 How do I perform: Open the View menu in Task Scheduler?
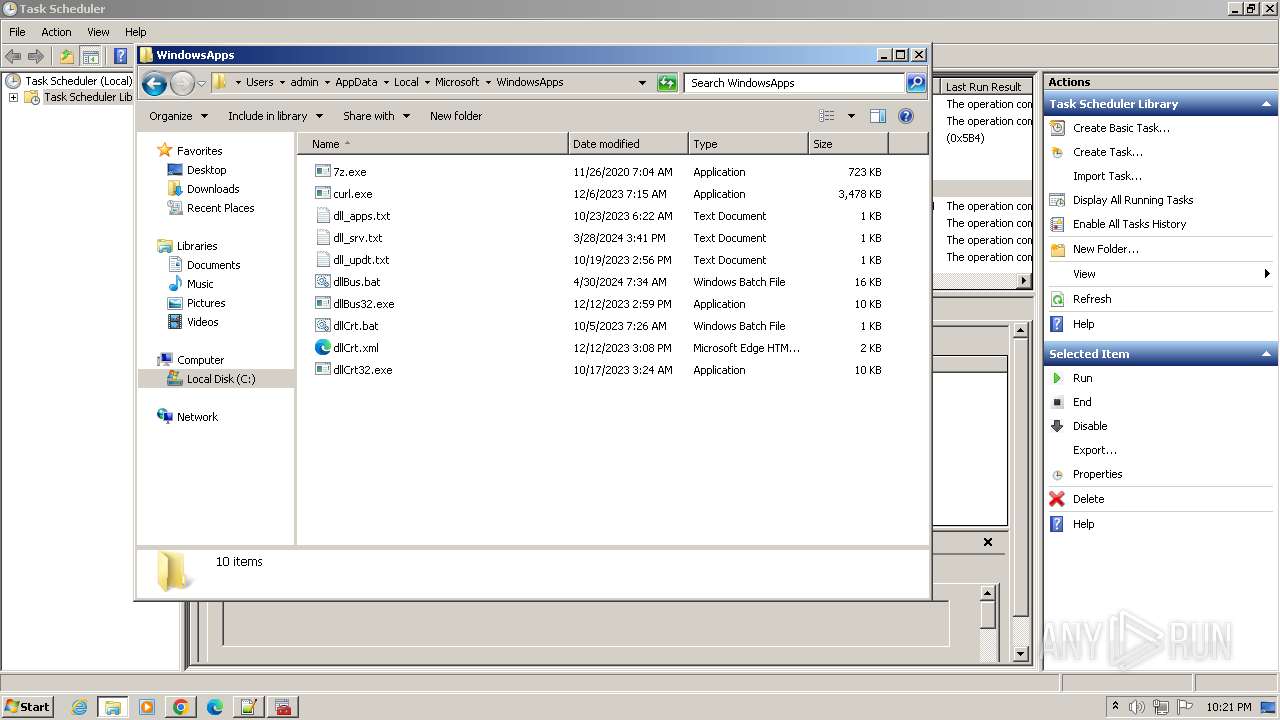(98, 32)
